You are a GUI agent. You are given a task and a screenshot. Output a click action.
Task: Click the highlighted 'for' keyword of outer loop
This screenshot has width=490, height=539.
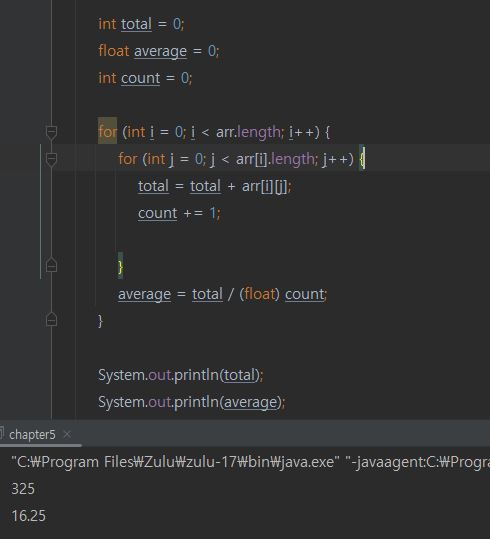pos(107,132)
